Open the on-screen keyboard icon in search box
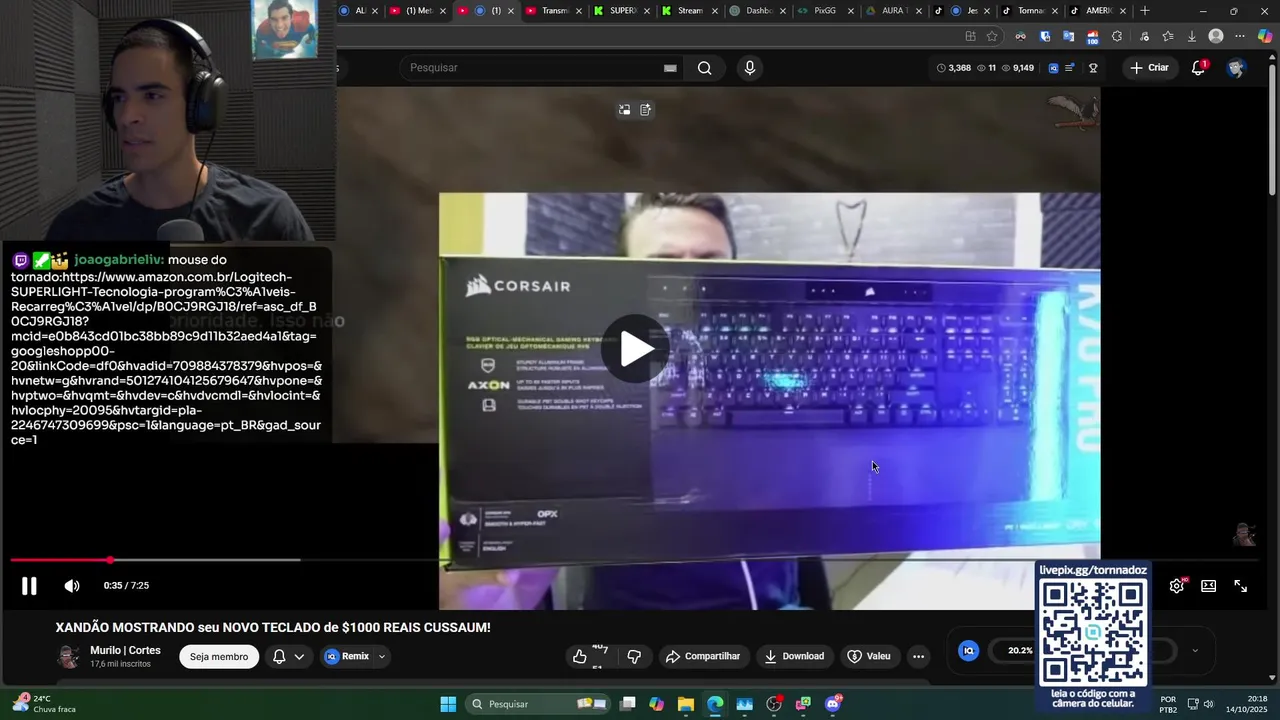 coord(670,68)
